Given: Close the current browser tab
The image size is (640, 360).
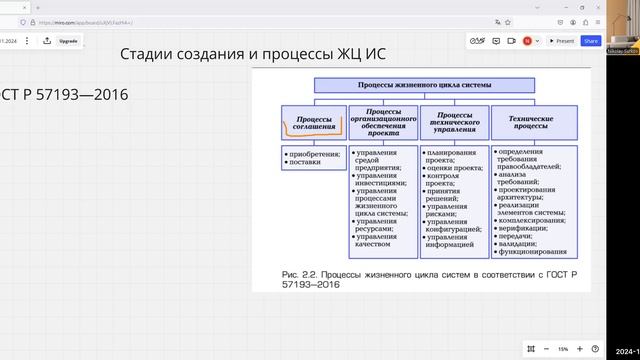Looking at the screenshot, I should 24,7.
